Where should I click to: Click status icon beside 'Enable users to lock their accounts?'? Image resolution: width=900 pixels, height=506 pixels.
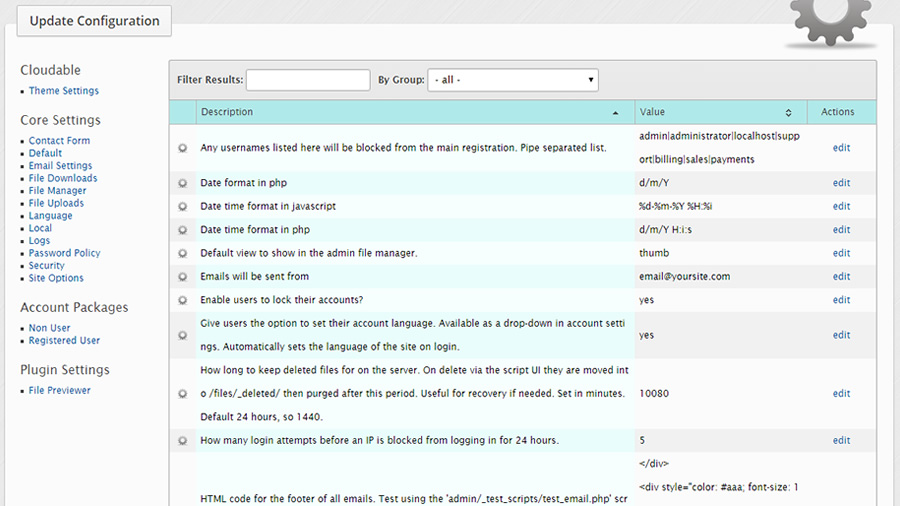183,300
